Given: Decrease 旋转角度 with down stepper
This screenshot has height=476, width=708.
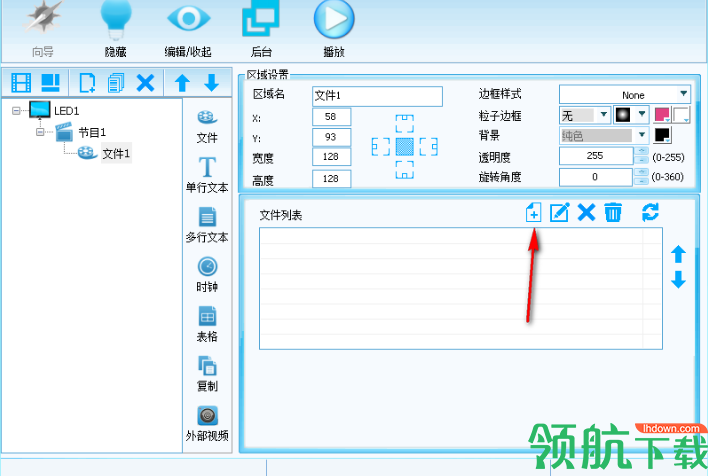Looking at the screenshot, I should point(641,181).
